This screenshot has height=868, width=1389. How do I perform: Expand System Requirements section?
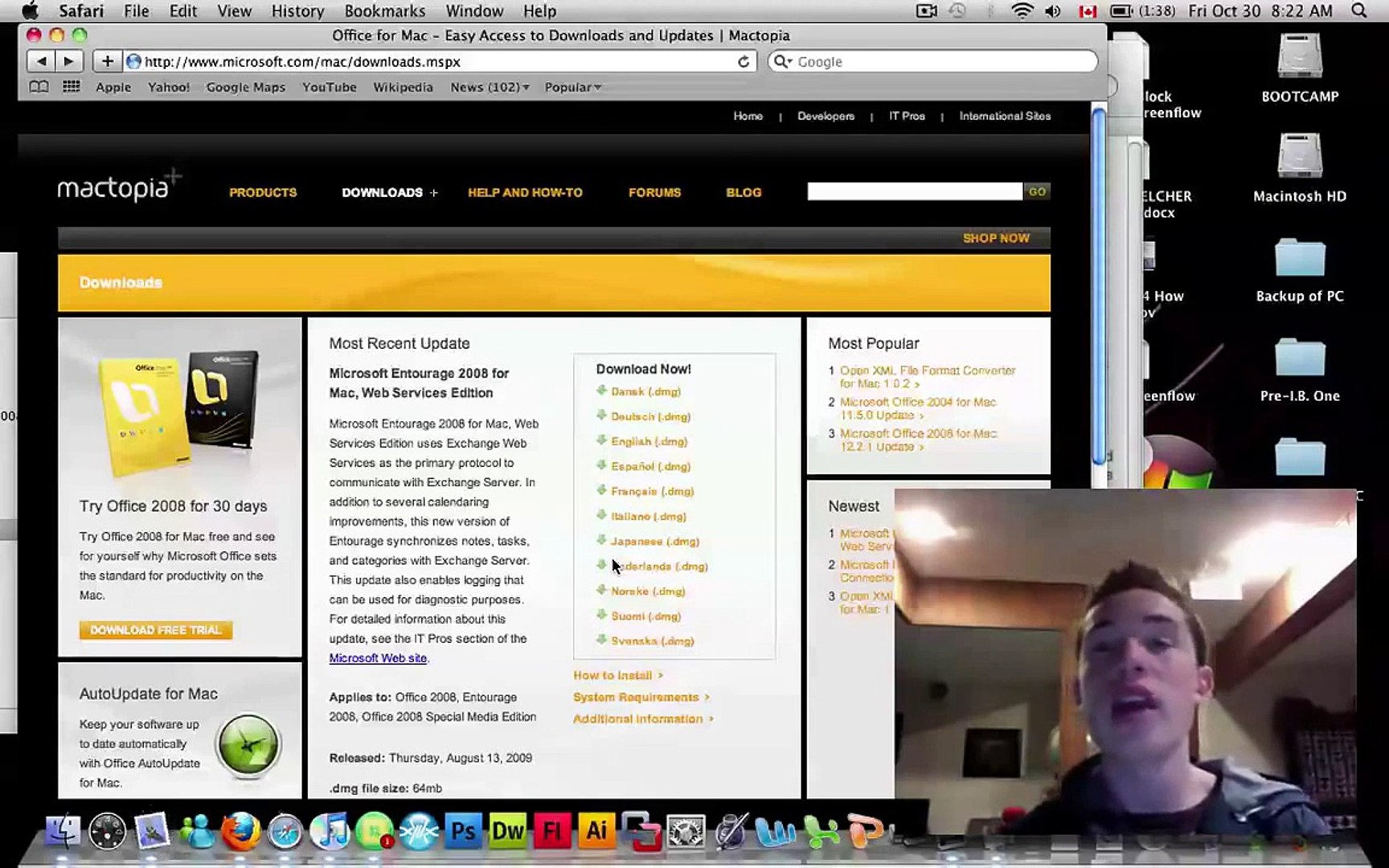point(641,697)
